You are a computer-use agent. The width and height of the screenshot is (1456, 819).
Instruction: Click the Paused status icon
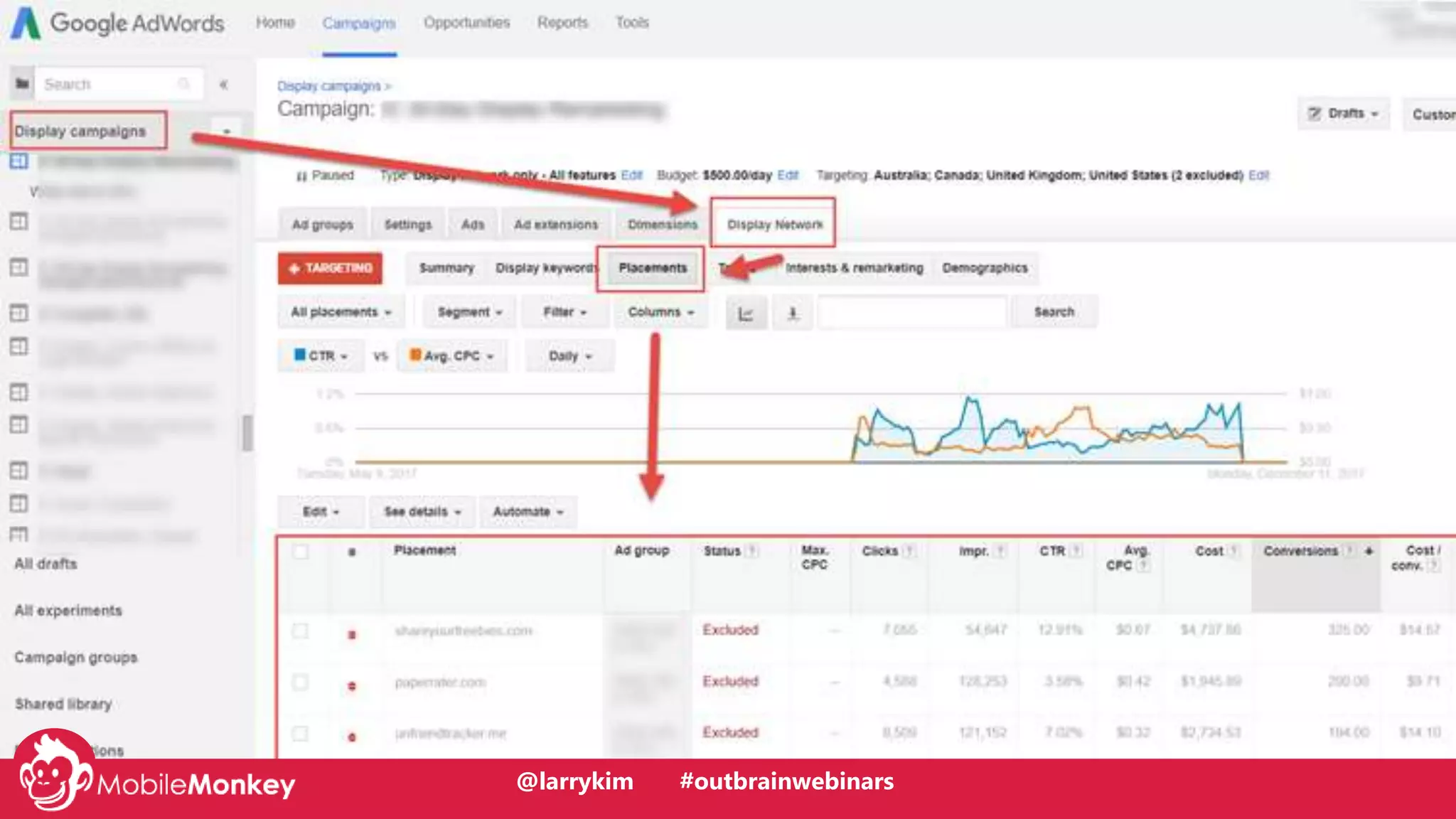point(301,176)
